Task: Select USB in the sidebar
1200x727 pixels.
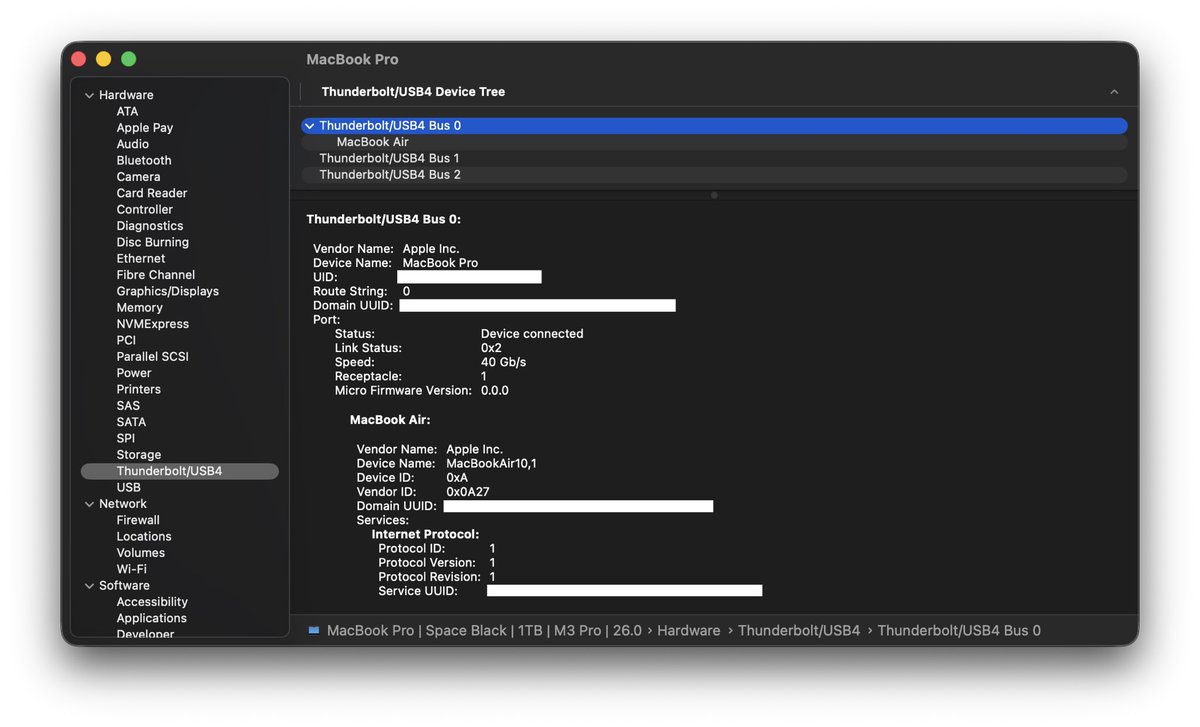Action: (x=129, y=487)
